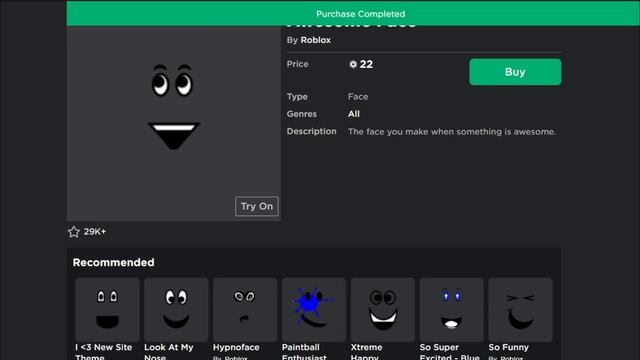Open the Look At My Nose thumbnail

[x=176, y=310]
